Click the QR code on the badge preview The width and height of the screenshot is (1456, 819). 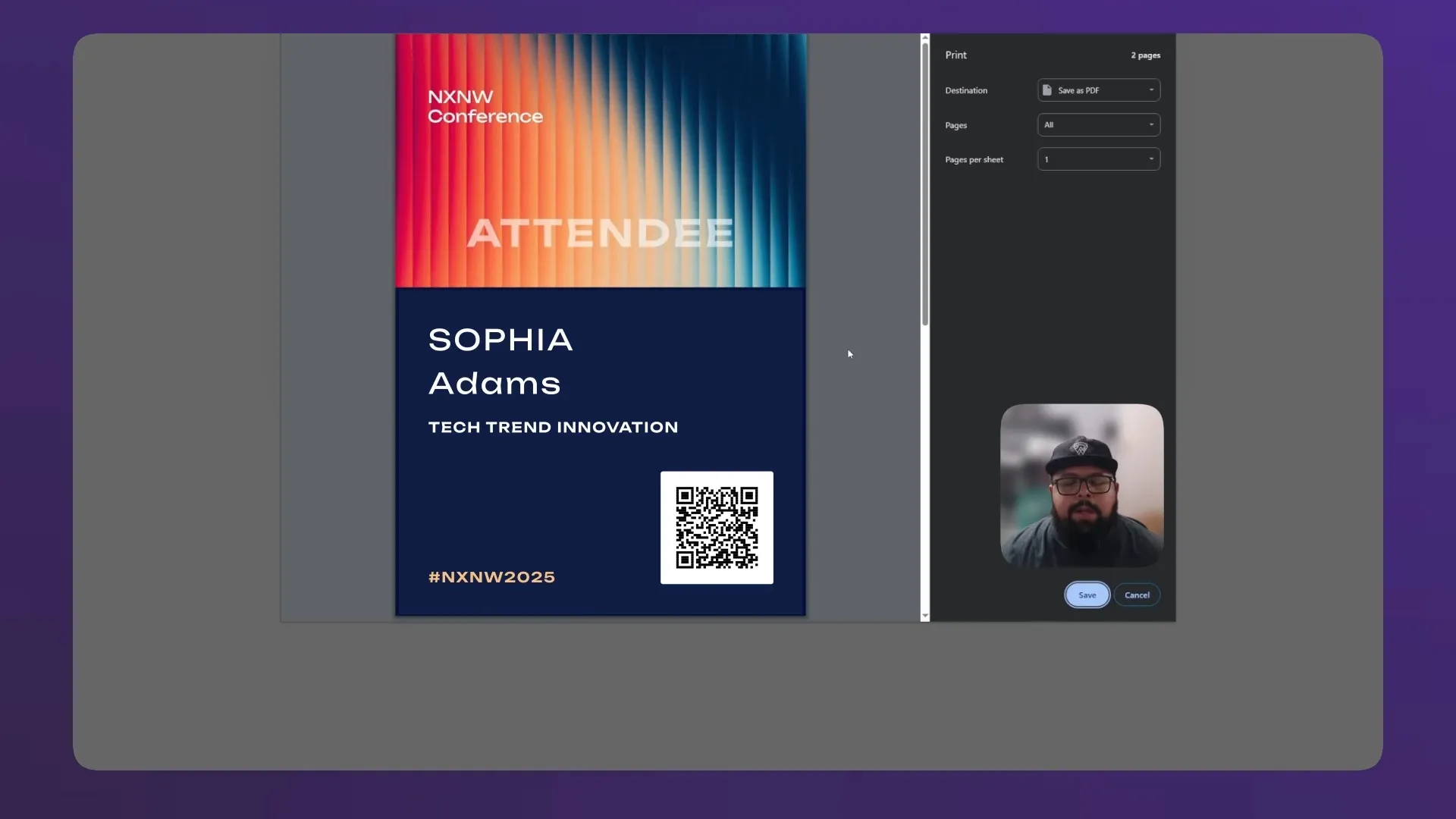pos(717,528)
